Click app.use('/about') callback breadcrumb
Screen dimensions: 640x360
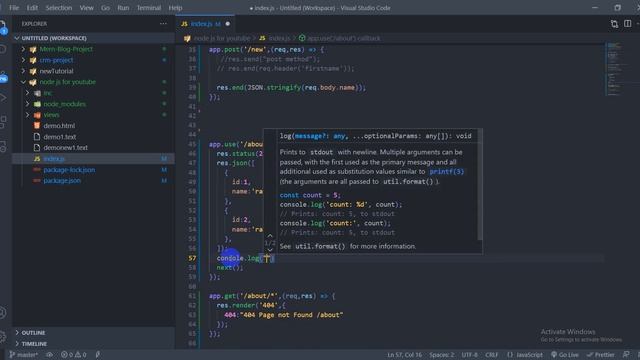[x=344, y=38]
